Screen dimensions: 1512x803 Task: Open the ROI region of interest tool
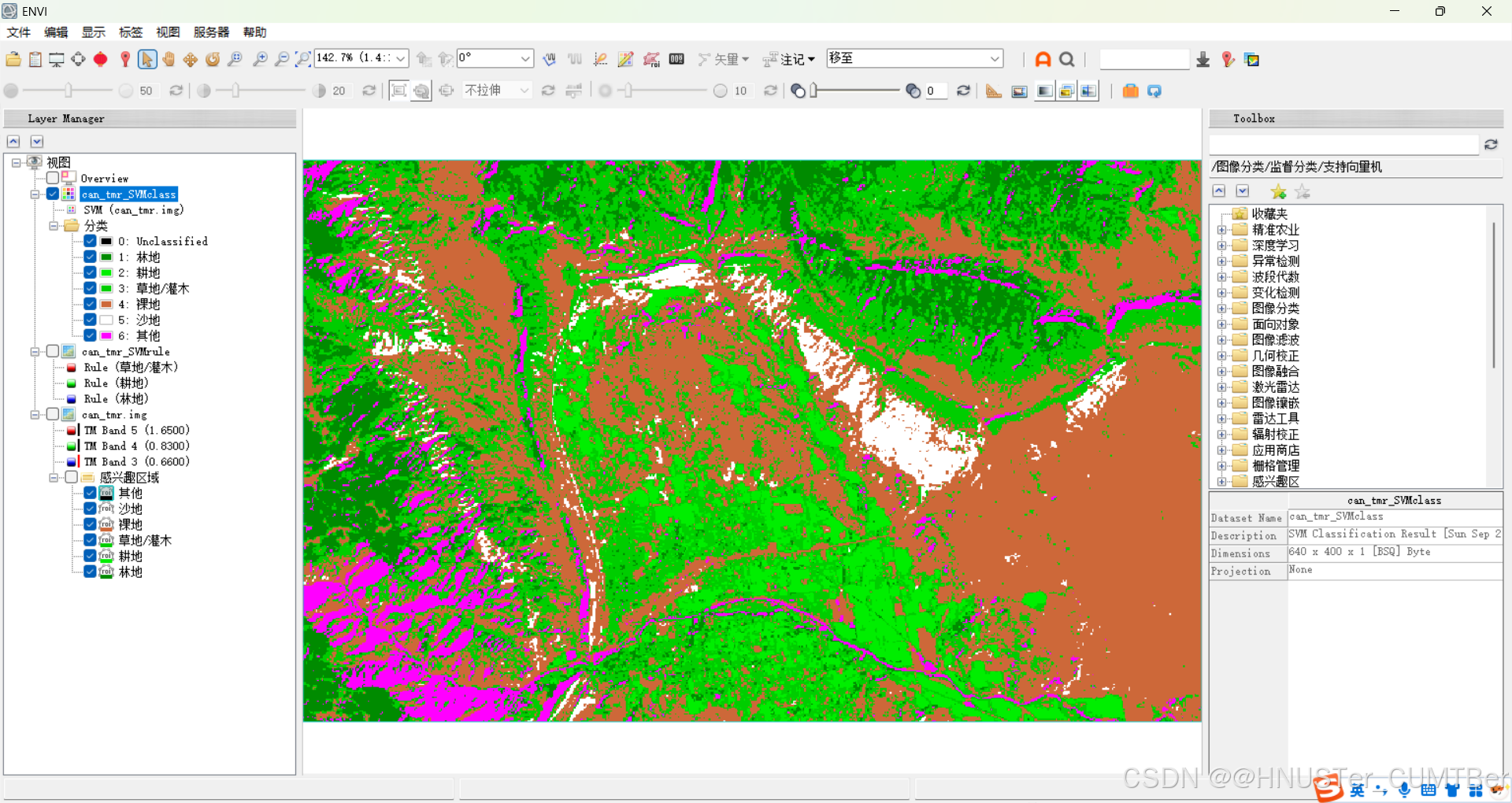[651, 59]
